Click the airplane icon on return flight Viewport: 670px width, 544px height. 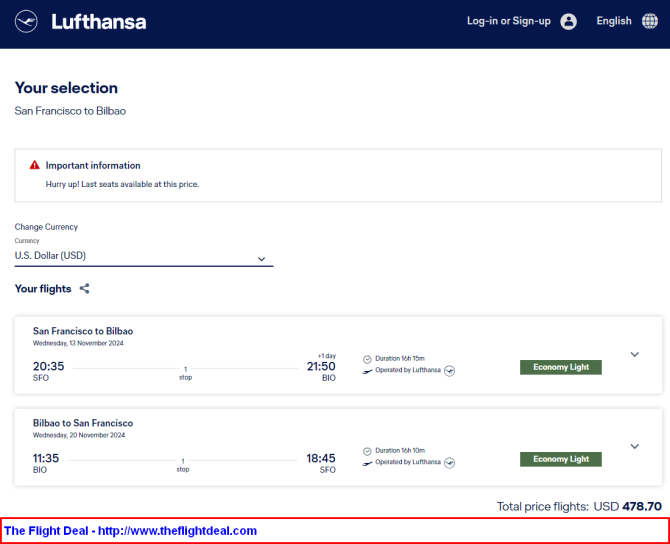point(367,463)
